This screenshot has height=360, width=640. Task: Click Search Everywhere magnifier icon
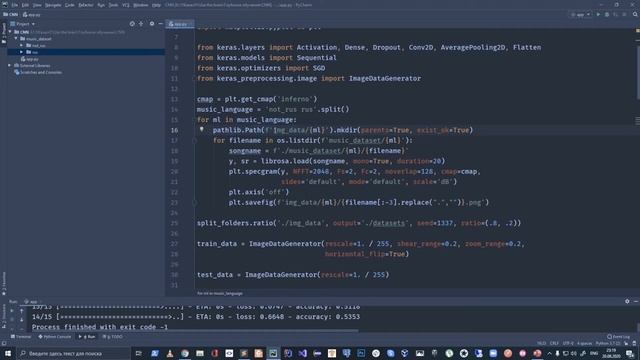pyautogui.click(x=635, y=15)
